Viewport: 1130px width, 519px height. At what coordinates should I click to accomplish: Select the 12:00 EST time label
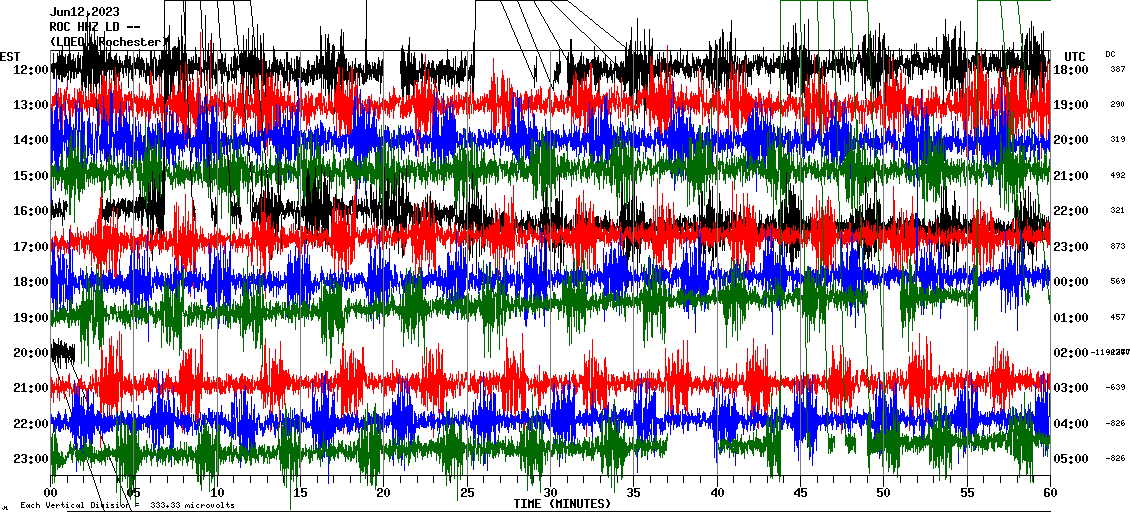[32, 70]
